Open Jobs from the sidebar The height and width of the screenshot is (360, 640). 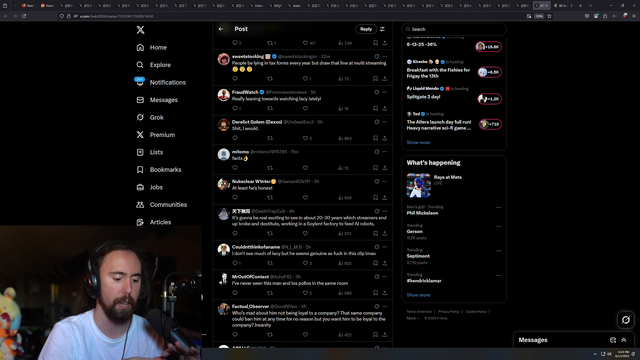[149, 187]
